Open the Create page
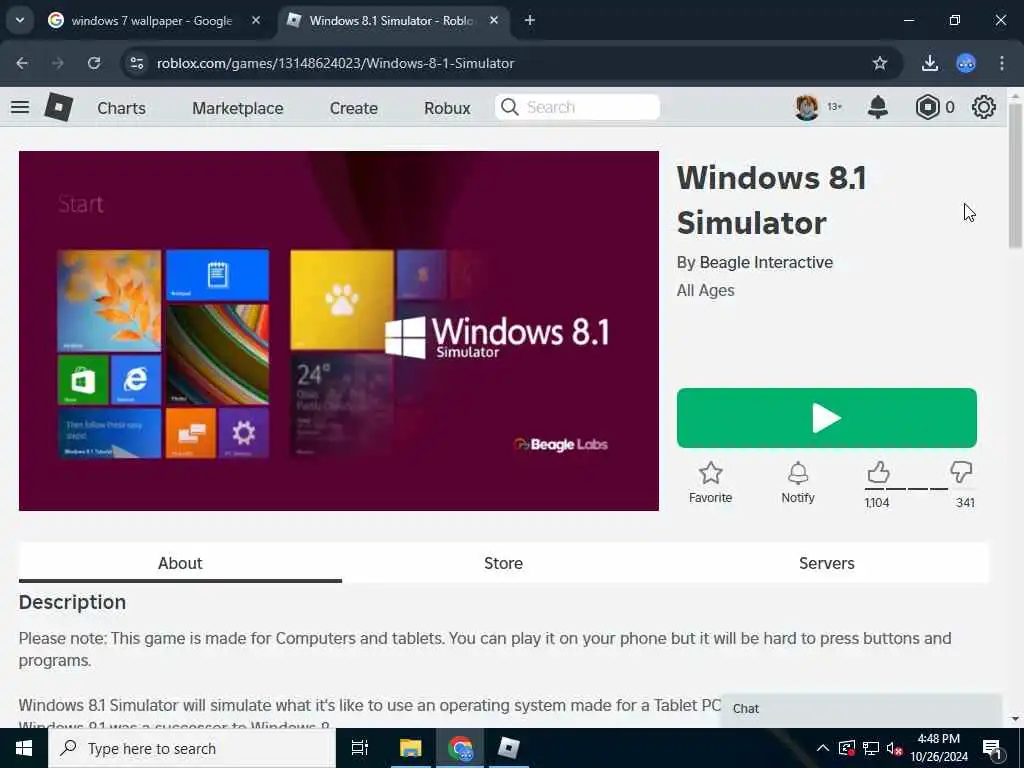The width and height of the screenshot is (1024, 768). click(x=354, y=108)
